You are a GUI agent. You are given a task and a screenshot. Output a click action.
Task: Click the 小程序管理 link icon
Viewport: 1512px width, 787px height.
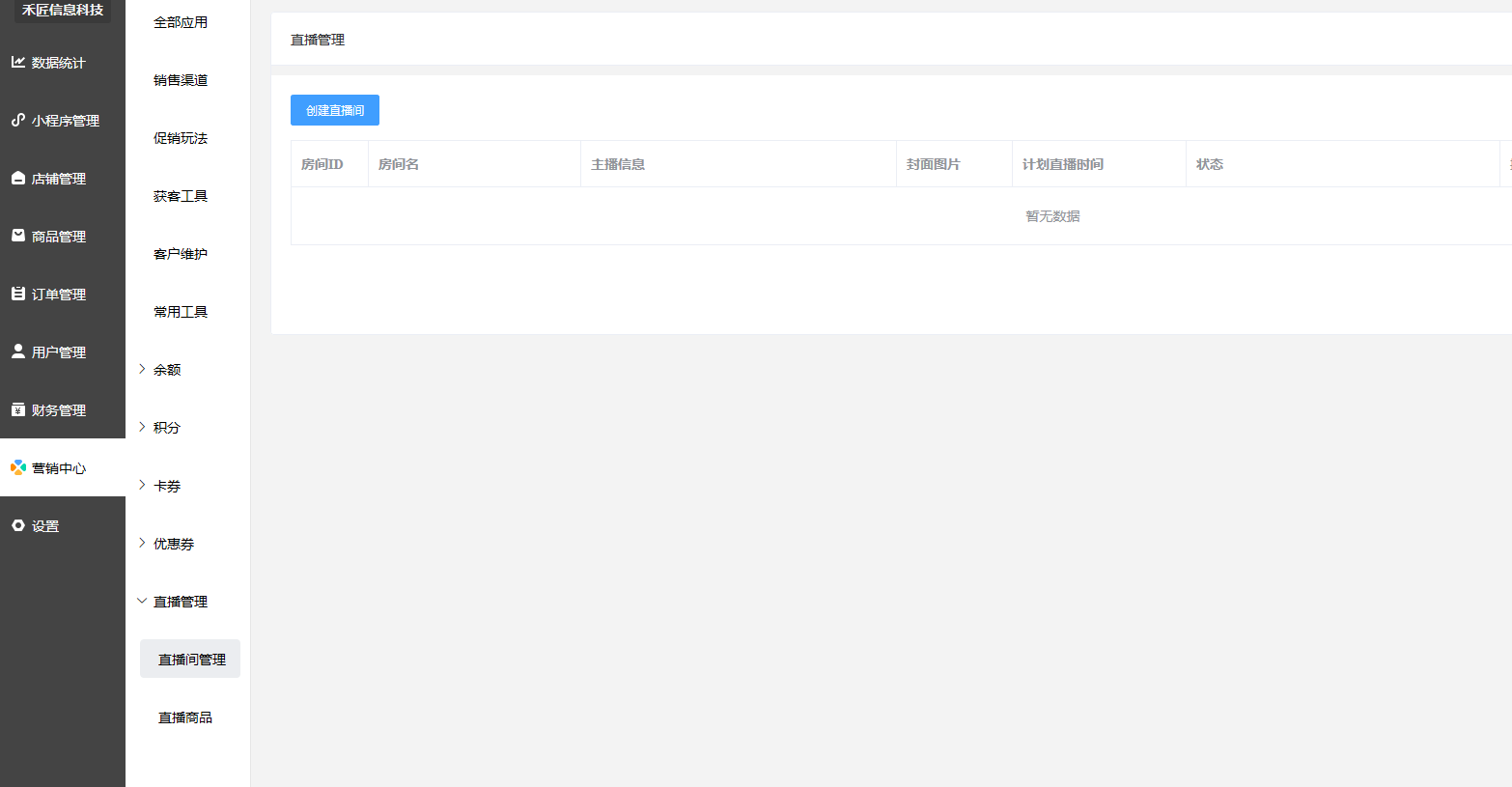[x=17, y=120]
